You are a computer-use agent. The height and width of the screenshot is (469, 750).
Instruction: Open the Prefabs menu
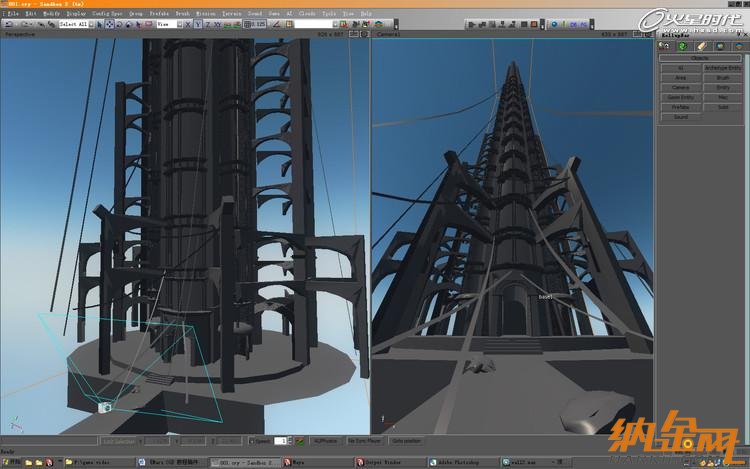[158, 13]
